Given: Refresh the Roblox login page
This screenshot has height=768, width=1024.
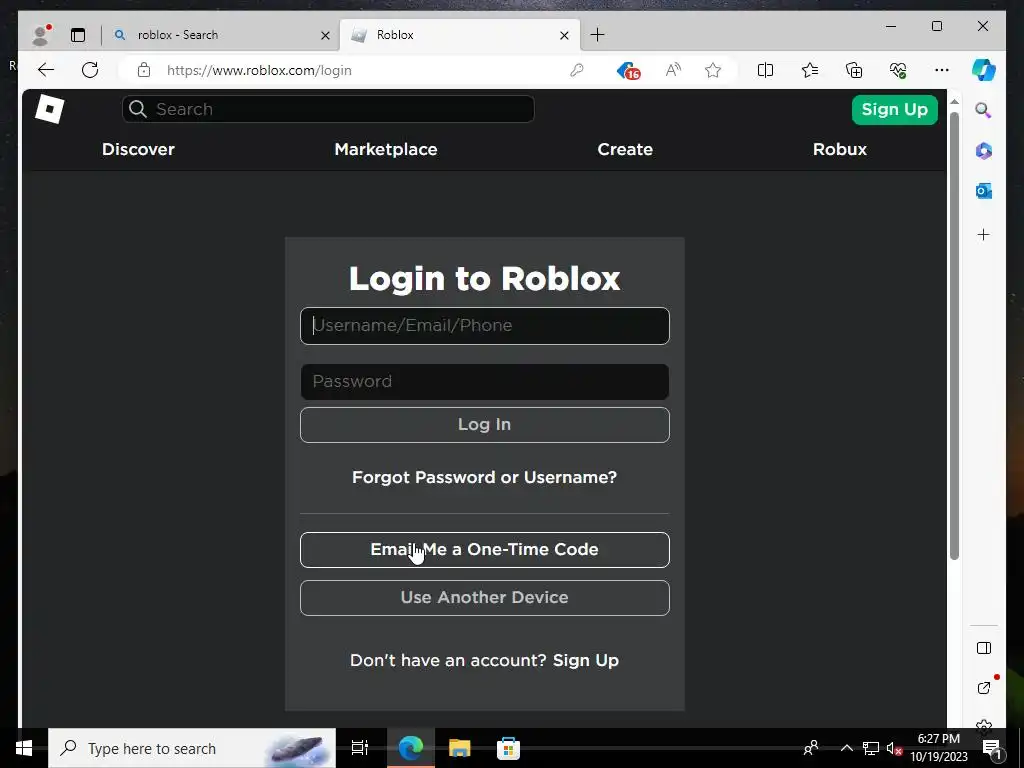Looking at the screenshot, I should (90, 70).
